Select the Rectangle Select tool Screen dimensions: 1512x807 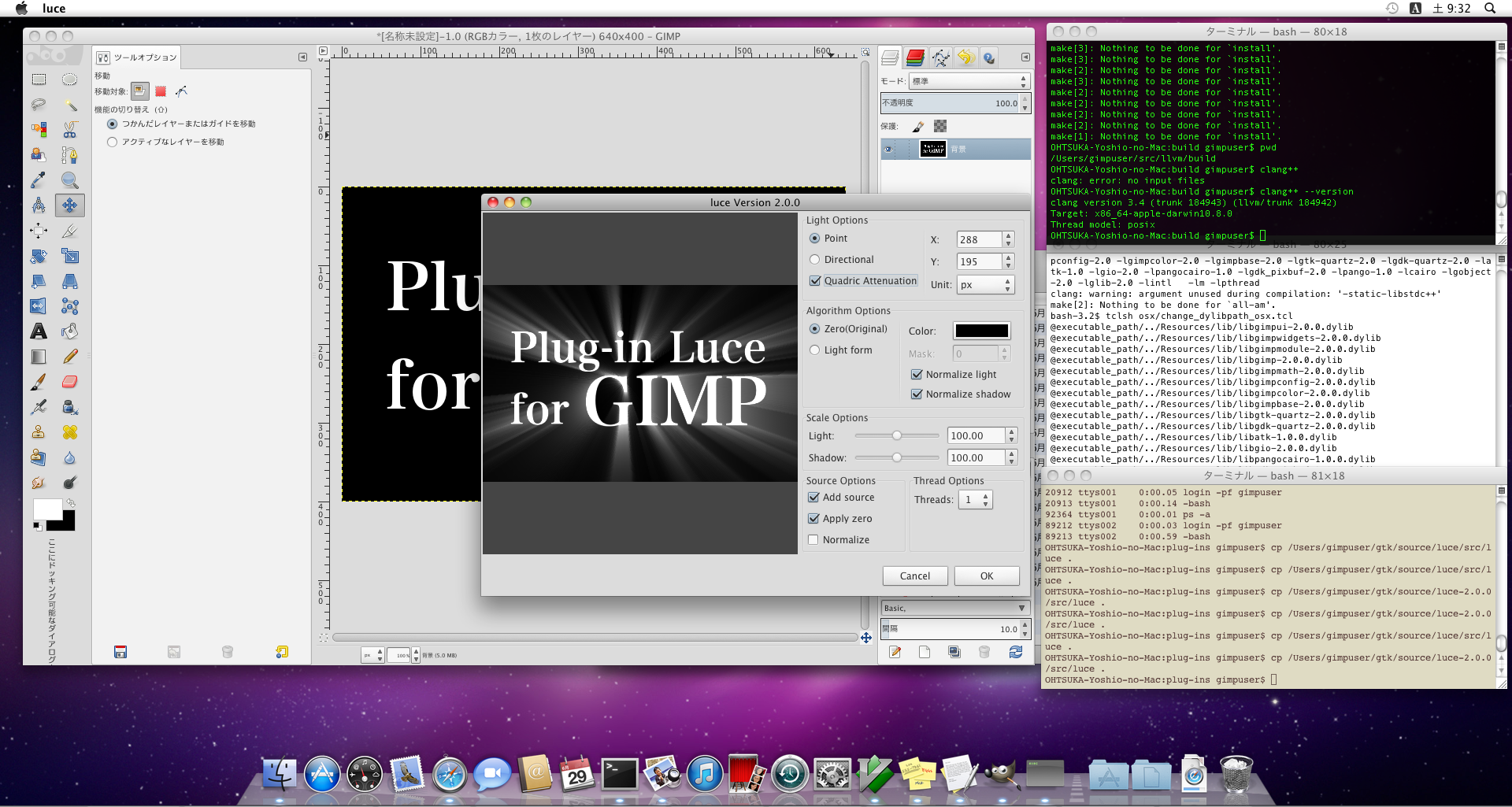pyautogui.click(x=39, y=80)
